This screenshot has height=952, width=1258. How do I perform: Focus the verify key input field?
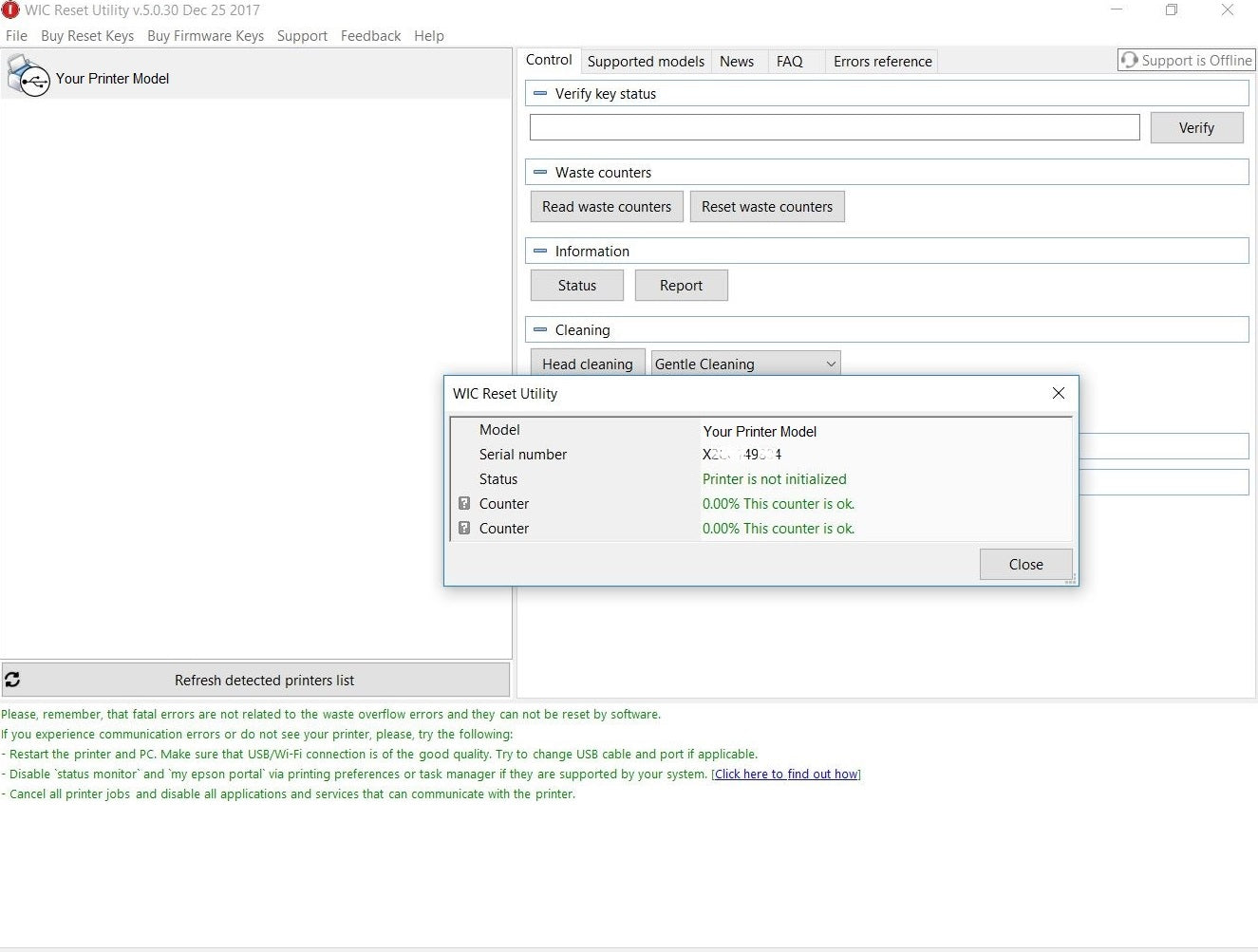coord(835,127)
